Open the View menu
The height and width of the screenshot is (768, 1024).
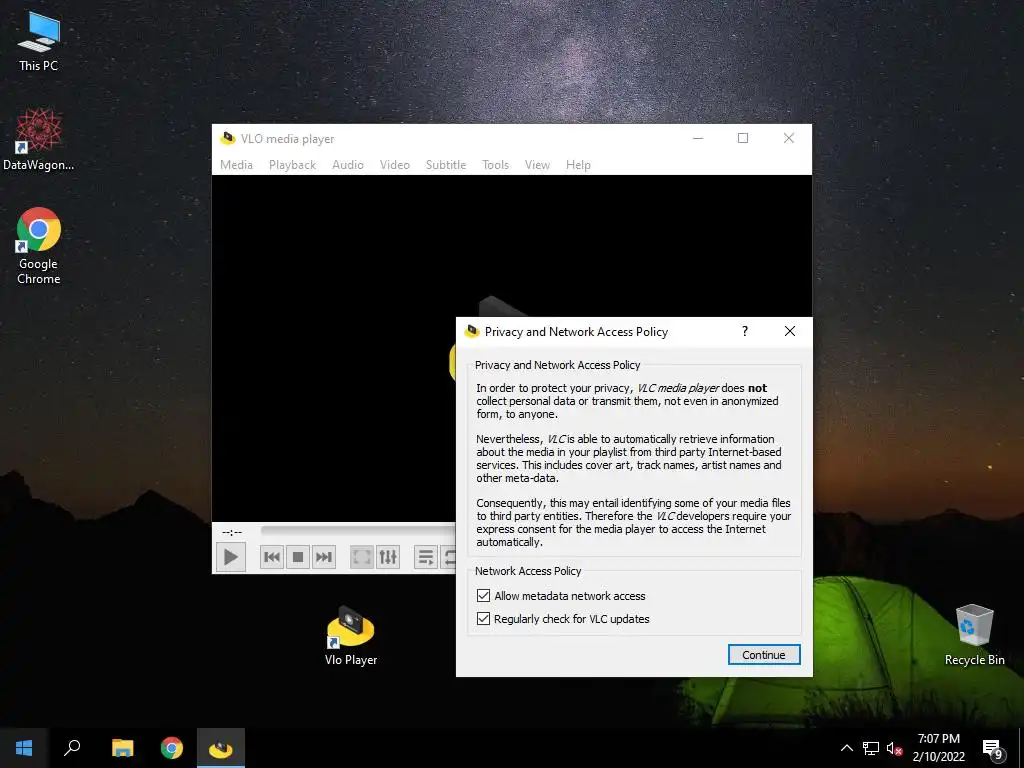click(537, 165)
